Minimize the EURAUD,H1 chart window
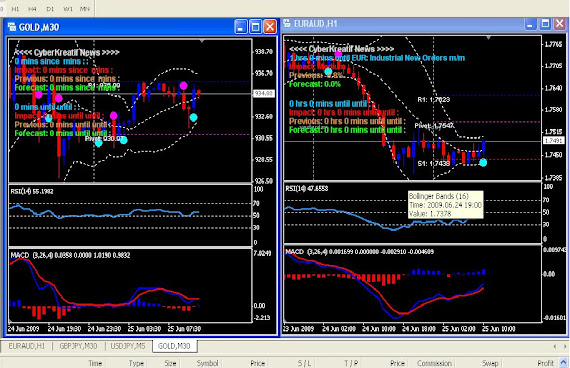Image resolution: width=570 pixels, height=368 pixels. click(x=530, y=24)
